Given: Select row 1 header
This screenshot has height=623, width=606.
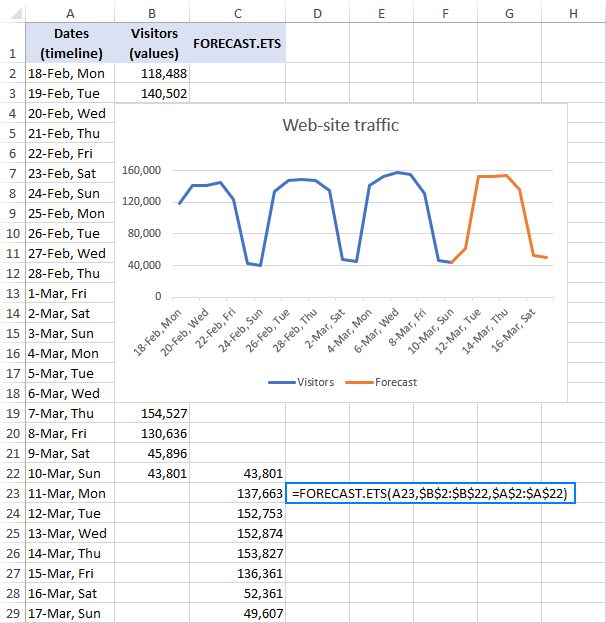Looking at the screenshot, I should click(13, 43).
